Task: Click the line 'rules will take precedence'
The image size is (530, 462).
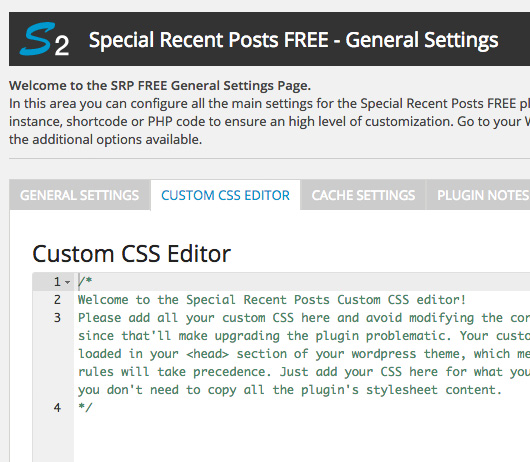Action: pyautogui.click(x=304, y=372)
